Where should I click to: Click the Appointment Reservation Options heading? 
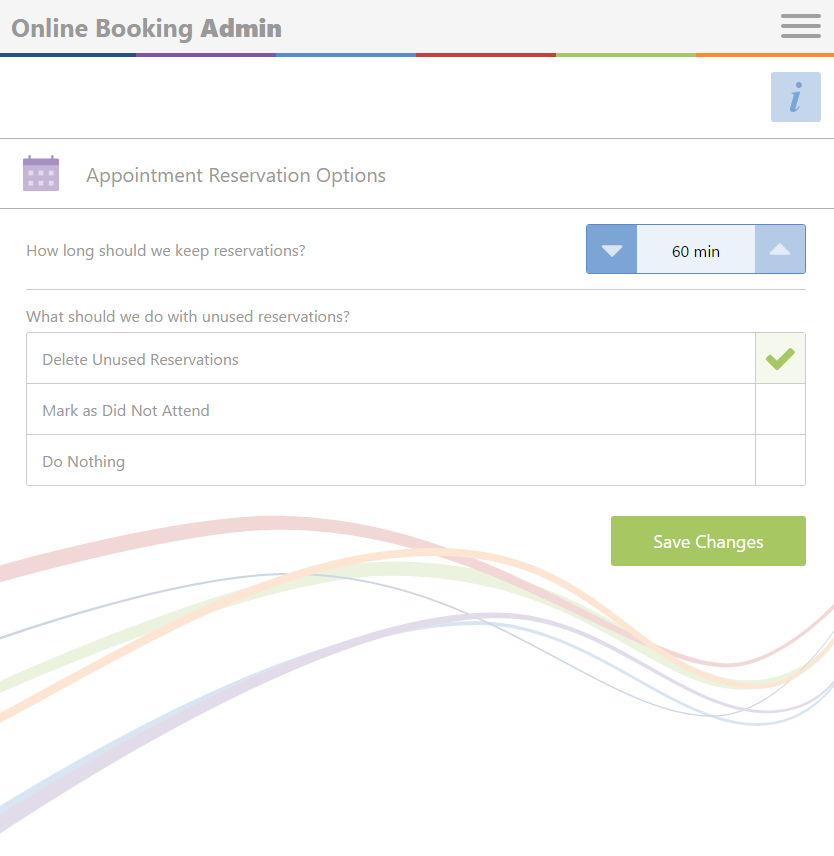tap(236, 175)
